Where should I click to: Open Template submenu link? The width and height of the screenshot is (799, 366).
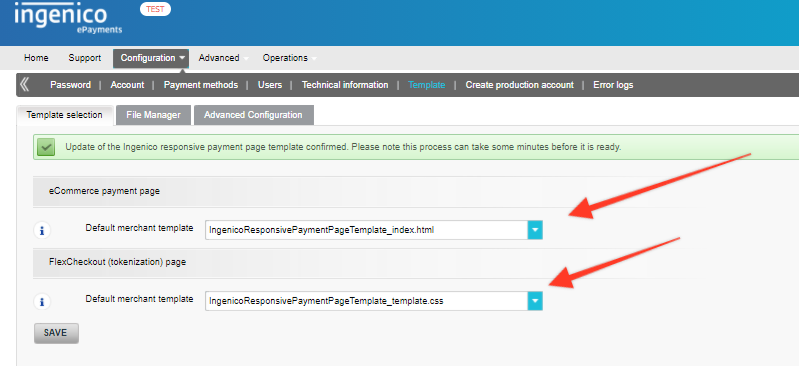[x=427, y=85]
